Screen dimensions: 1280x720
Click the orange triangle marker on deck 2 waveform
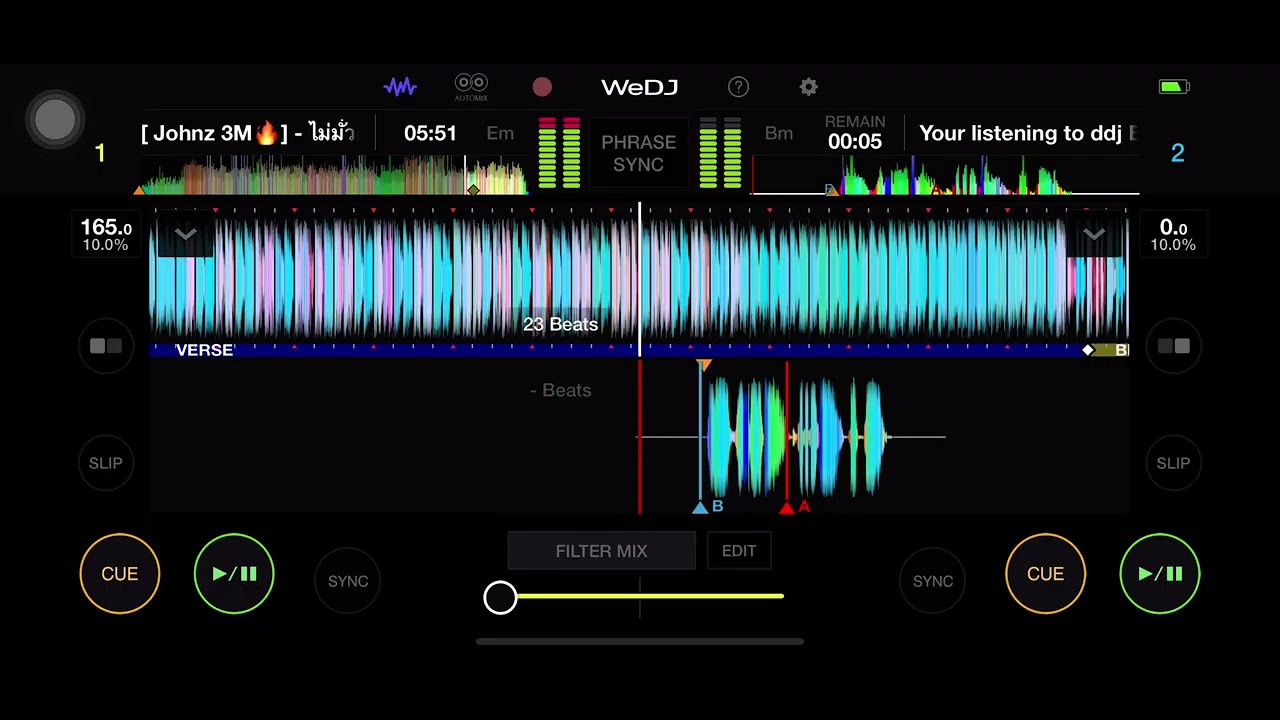[x=704, y=366]
